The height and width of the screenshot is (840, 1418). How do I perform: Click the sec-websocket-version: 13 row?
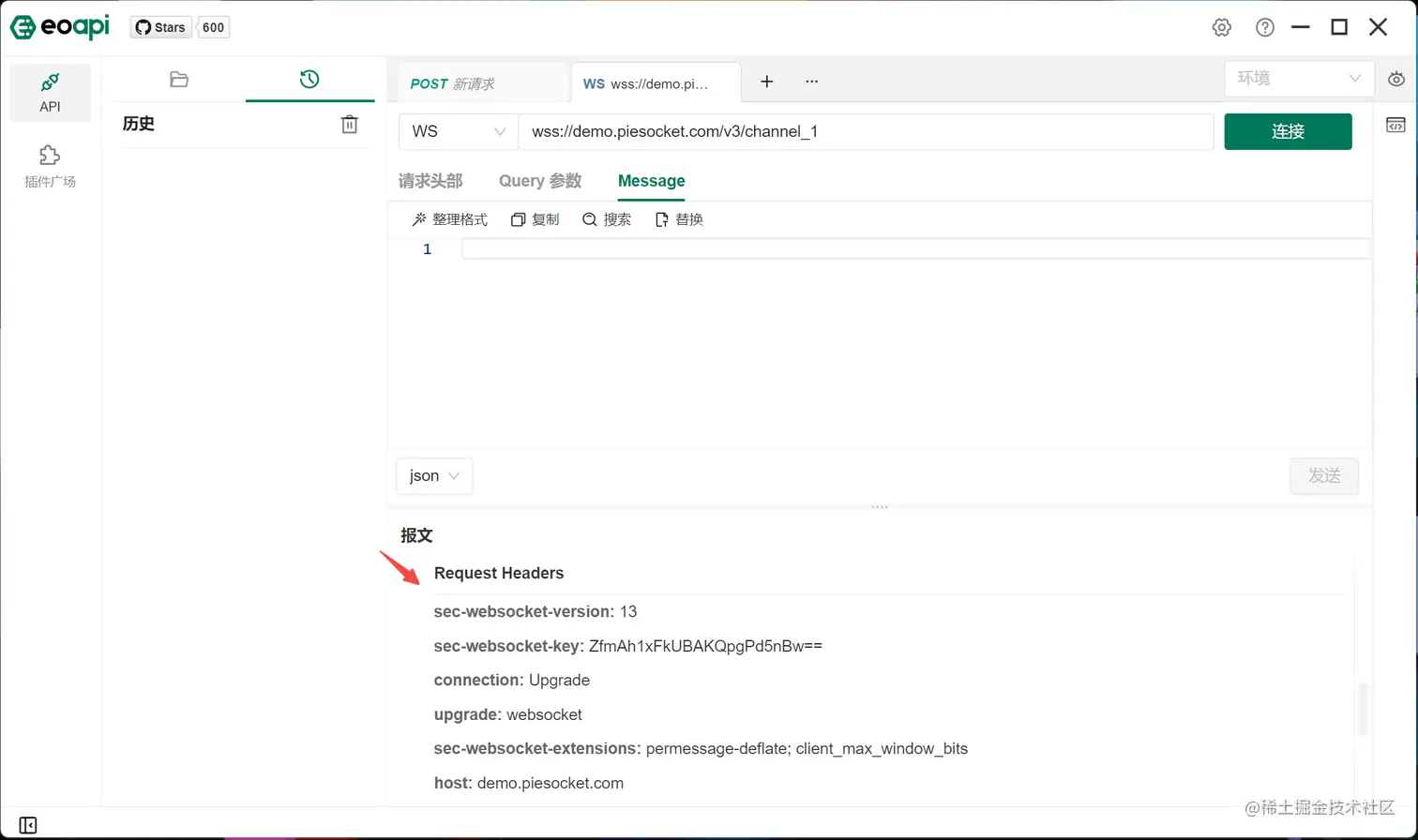click(536, 611)
